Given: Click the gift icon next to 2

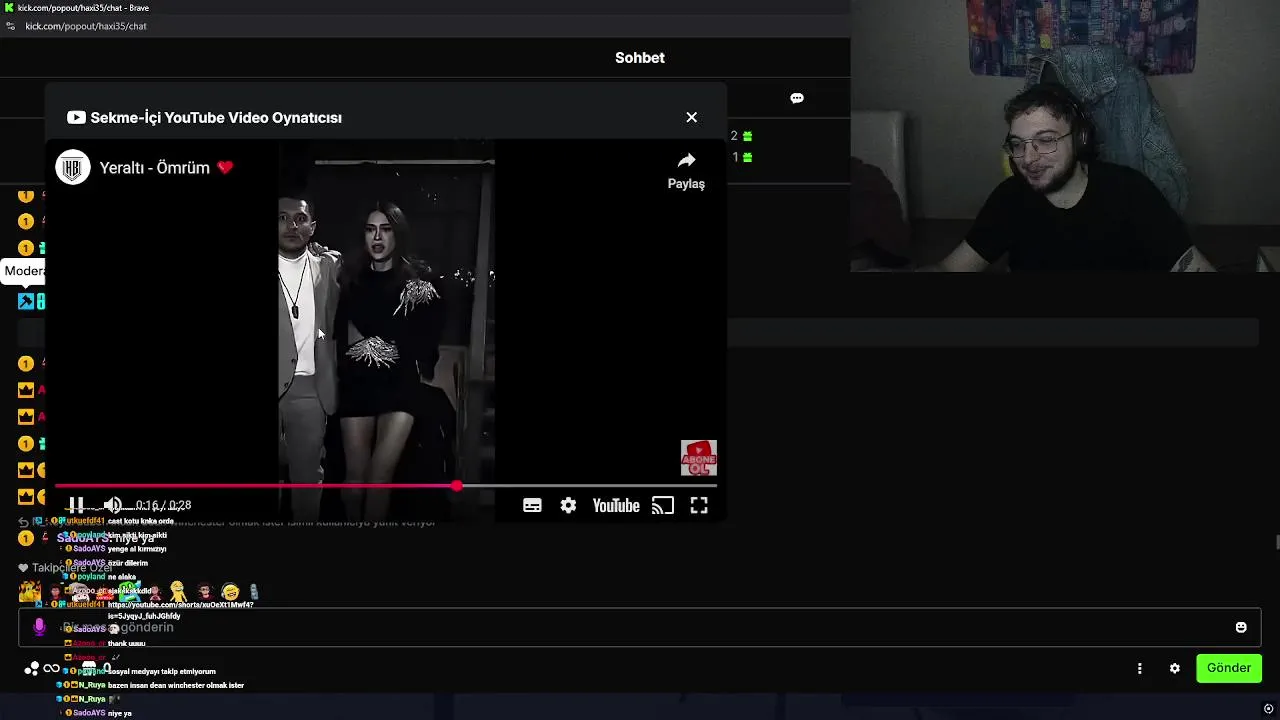Looking at the screenshot, I should pos(747,136).
